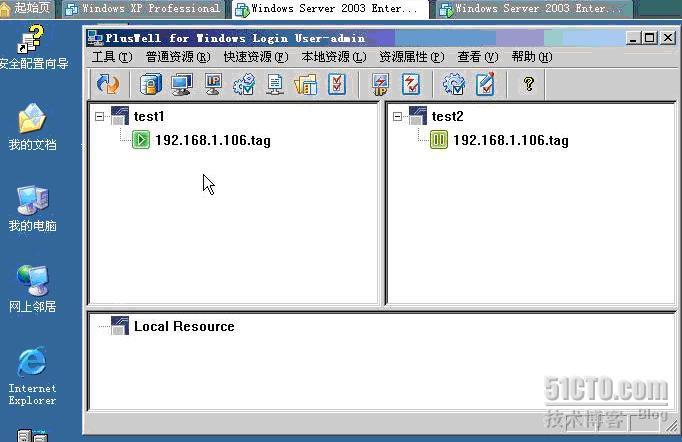Switch to the Windows XP Professional tab
The height and width of the screenshot is (442, 682).
click(144, 9)
